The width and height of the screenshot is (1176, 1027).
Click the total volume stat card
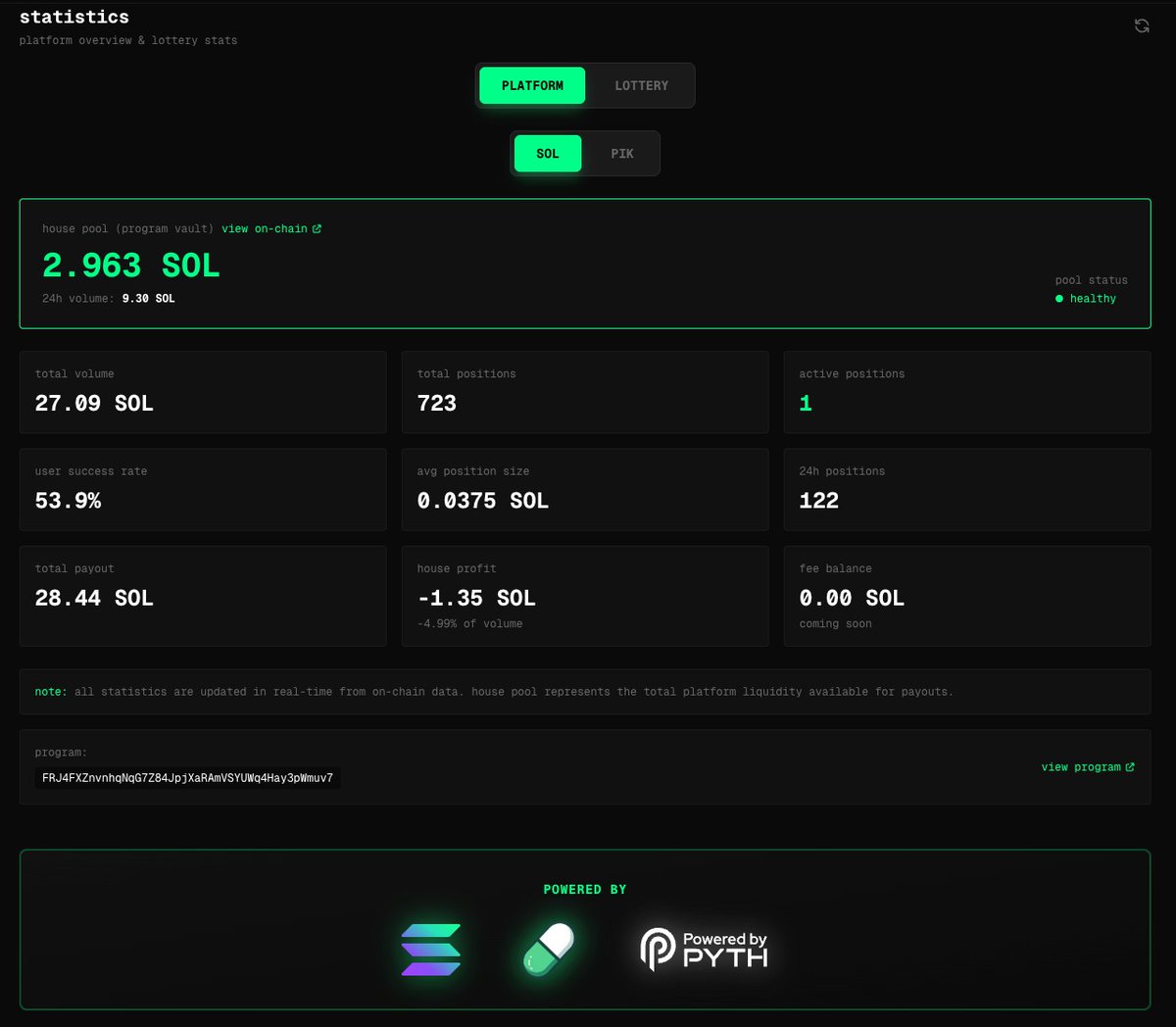click(x=203, y=392)
